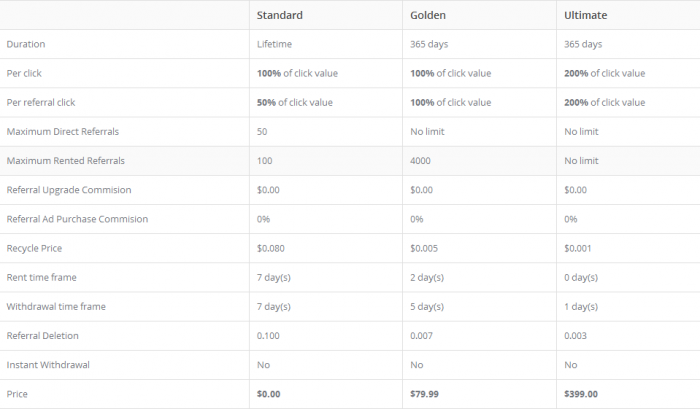The height and width of the screenshot is (409, 700).
Task: Select Lifetime duration cell under Standard
Action: (274, 44)
